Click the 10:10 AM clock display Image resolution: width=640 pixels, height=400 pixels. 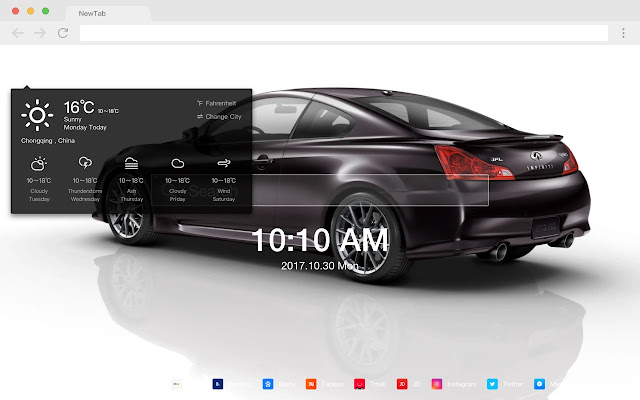click(320, 240)
